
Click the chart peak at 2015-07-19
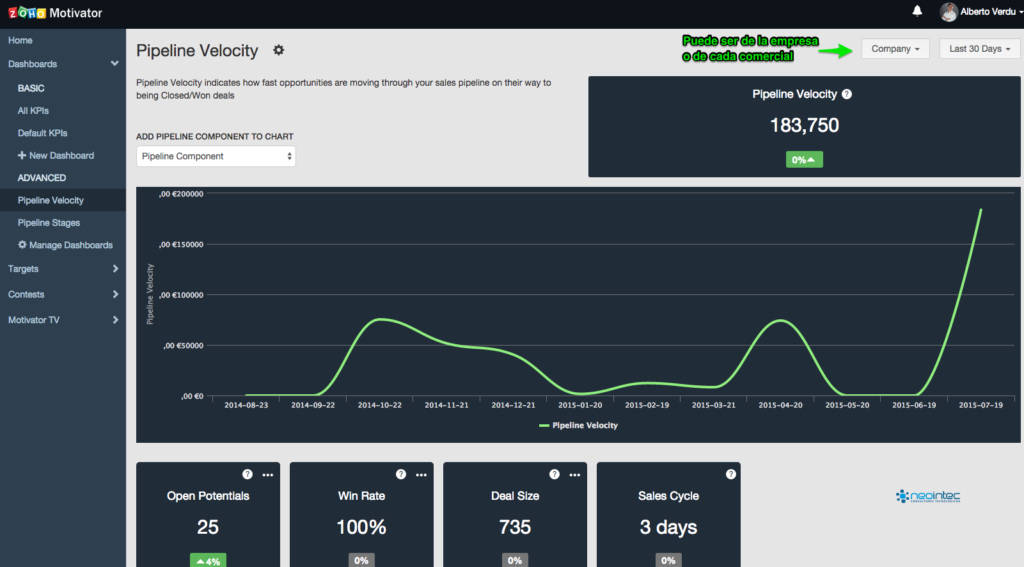tap(981, 210)
